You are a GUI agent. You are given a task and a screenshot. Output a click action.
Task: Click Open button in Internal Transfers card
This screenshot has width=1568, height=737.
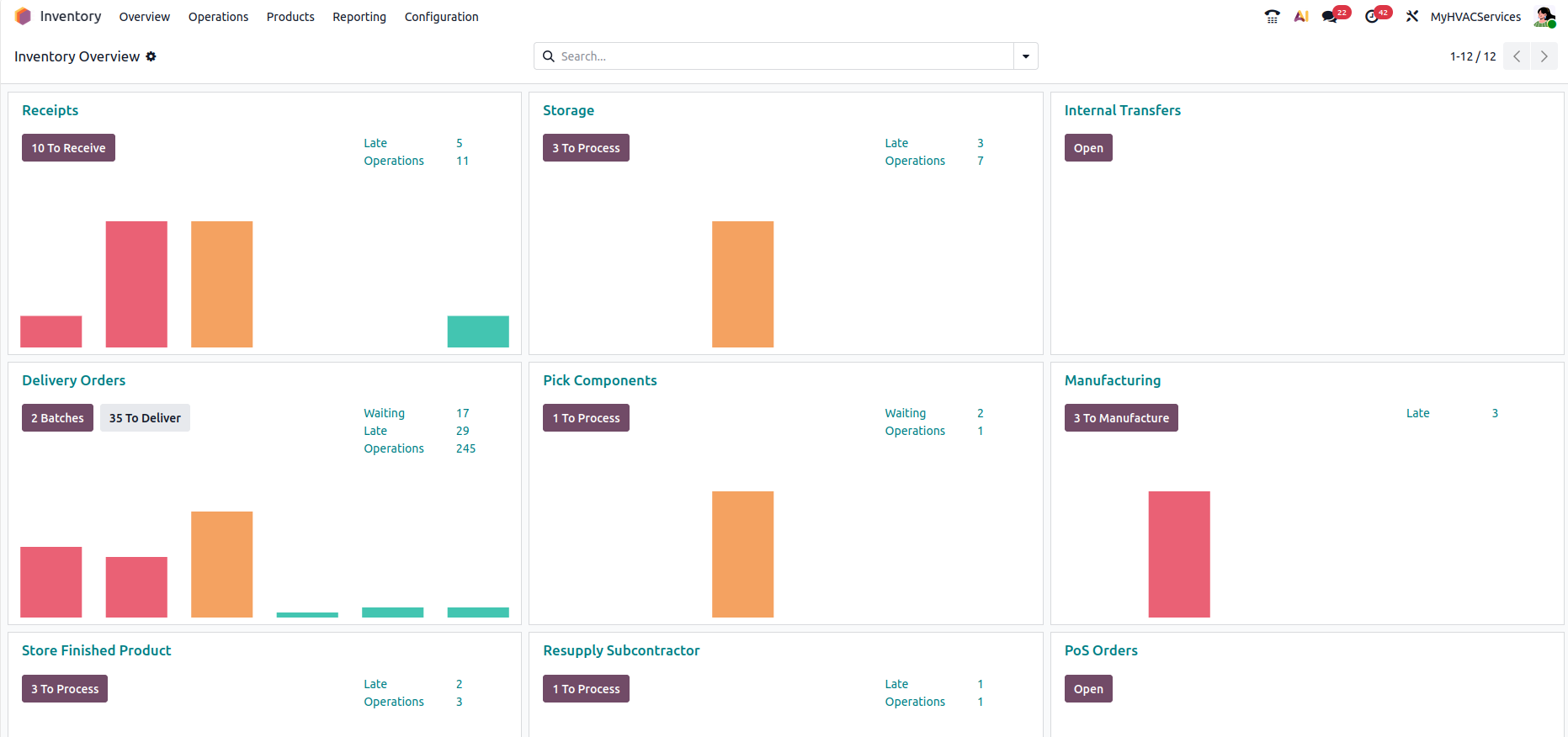tap(1088, 148)
